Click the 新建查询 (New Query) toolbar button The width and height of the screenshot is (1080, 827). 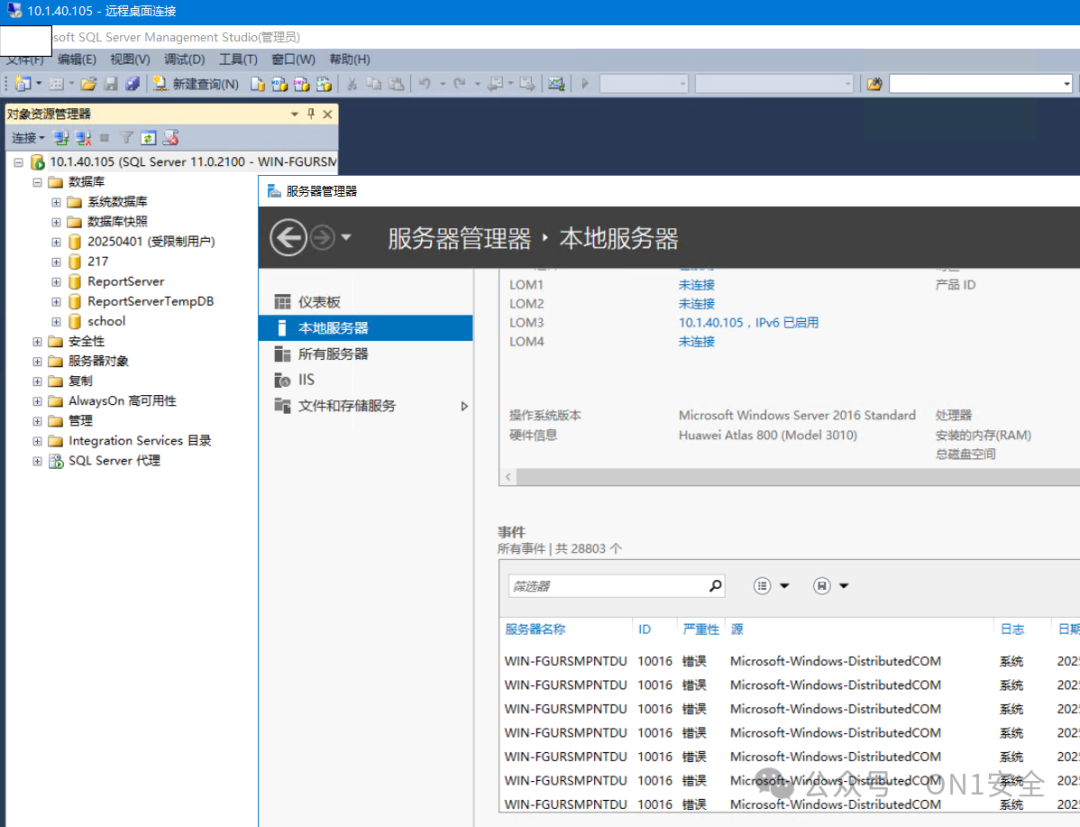tap(196, 83)
